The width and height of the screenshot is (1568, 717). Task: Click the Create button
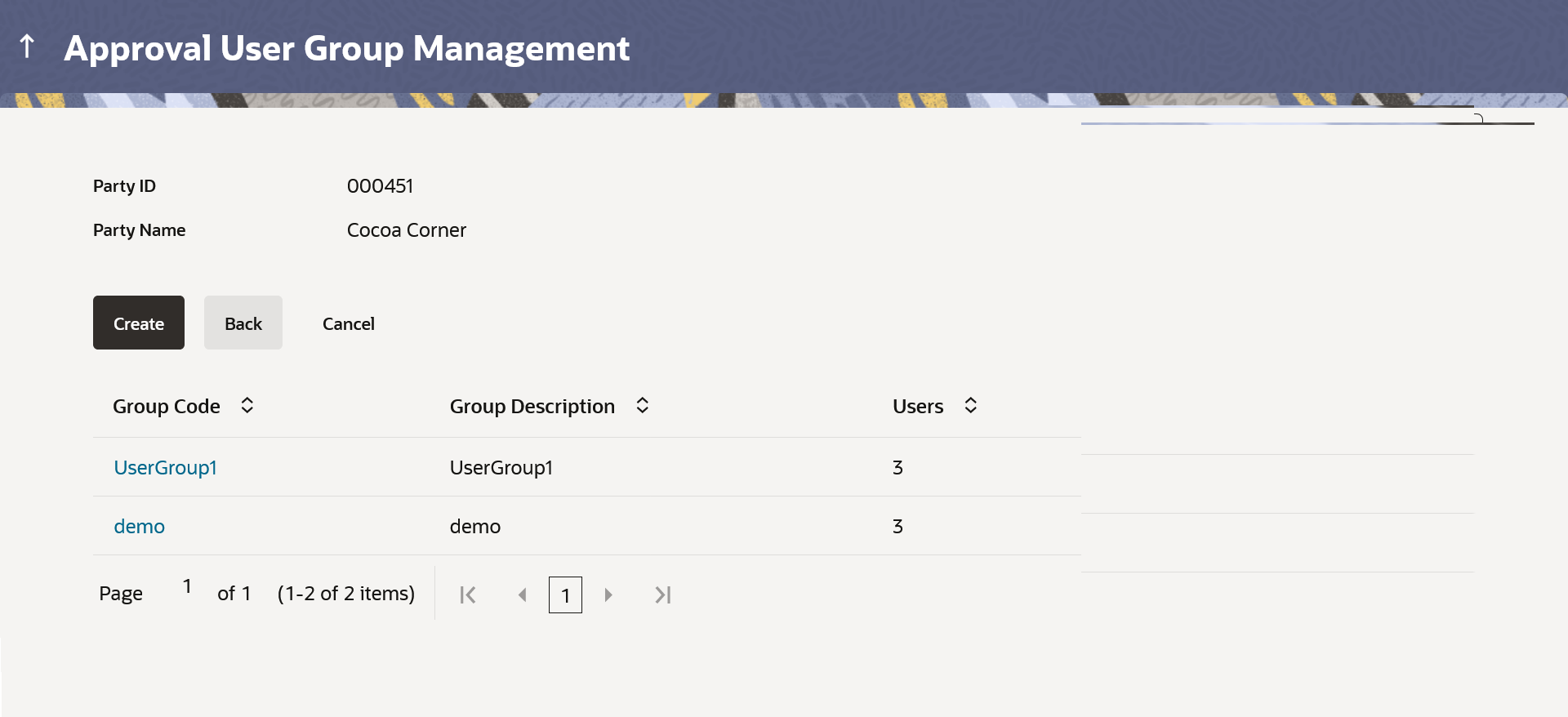(x=139, y=323)
